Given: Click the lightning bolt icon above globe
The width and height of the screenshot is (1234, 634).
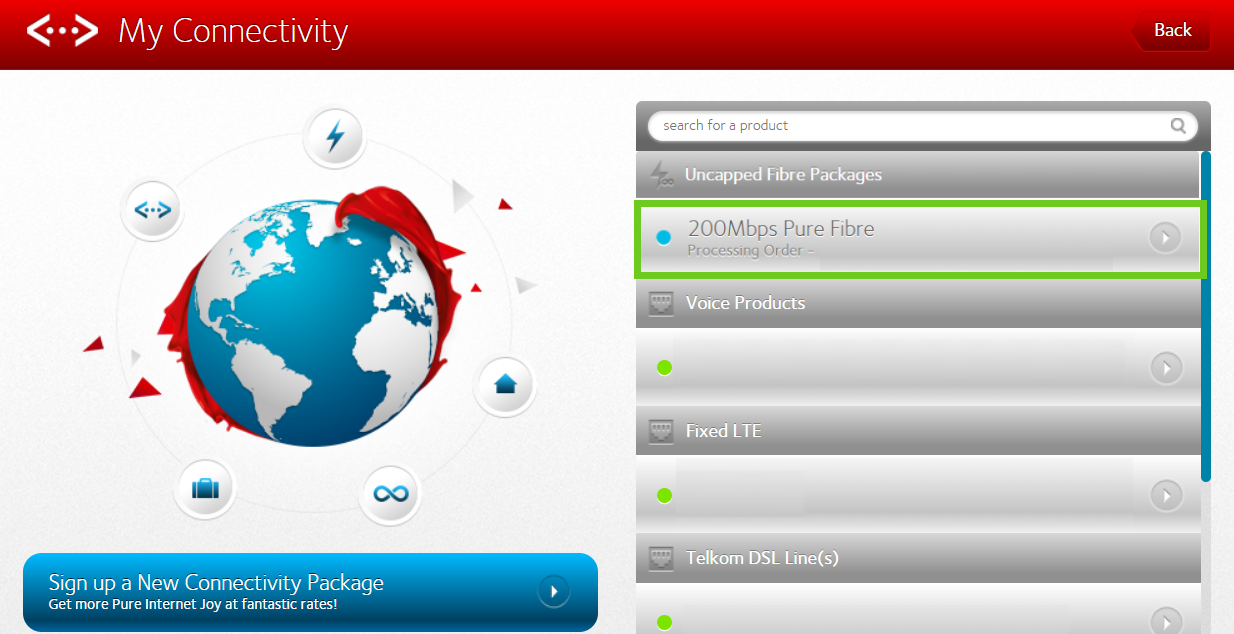Looking at the screenshot, I should tap(334, 137).
